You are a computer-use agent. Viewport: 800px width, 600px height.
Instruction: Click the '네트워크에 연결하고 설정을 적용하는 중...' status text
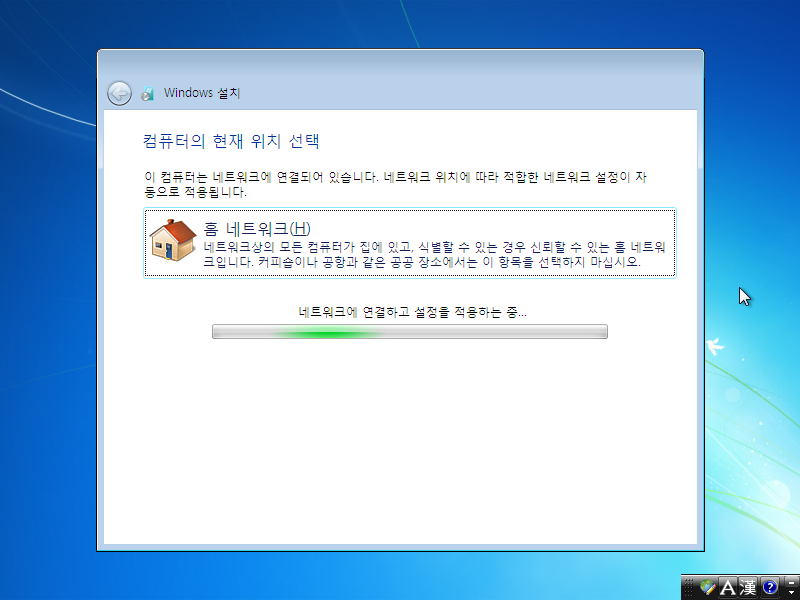coord(412,312)
